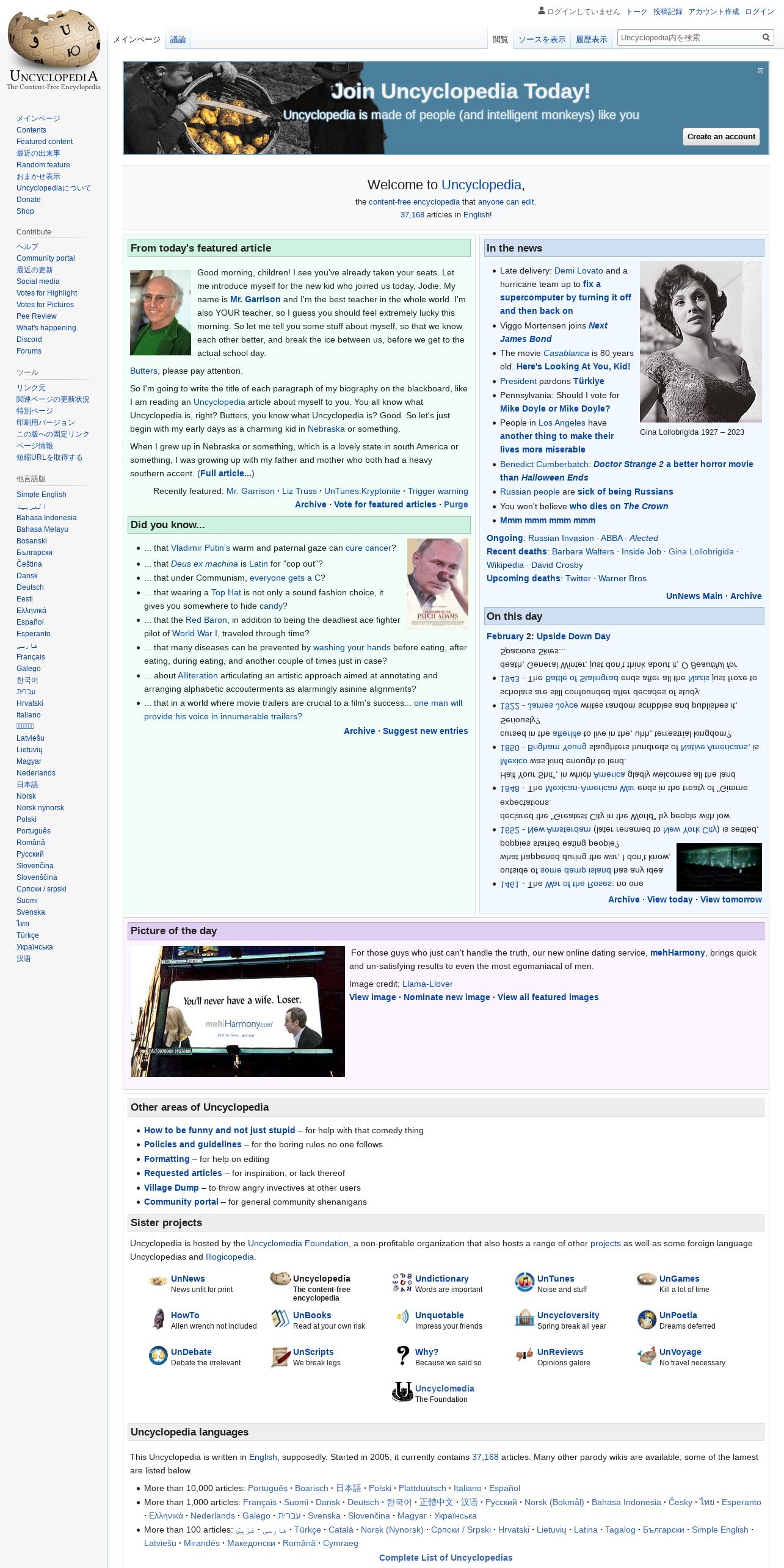Click View all featured images

[x=548, y=997]
